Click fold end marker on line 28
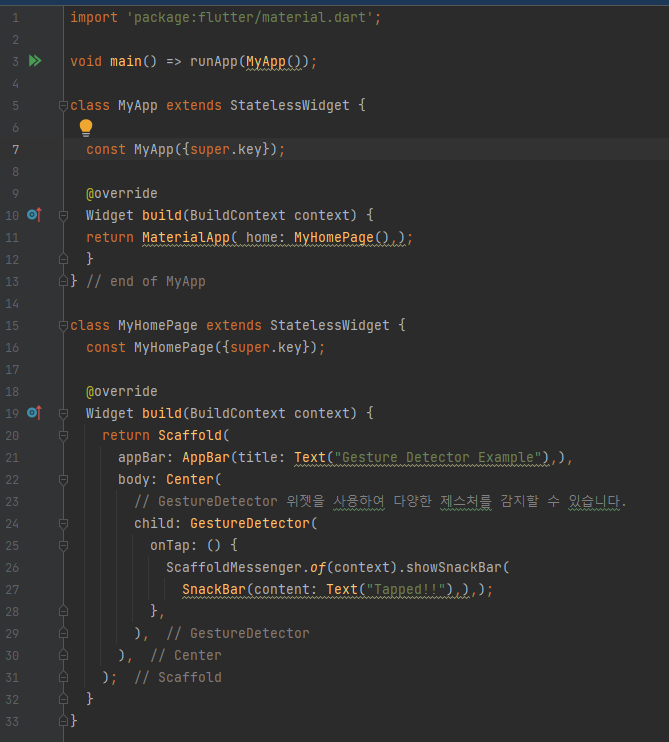The image size is (669, 742). (x=63, y=611)
